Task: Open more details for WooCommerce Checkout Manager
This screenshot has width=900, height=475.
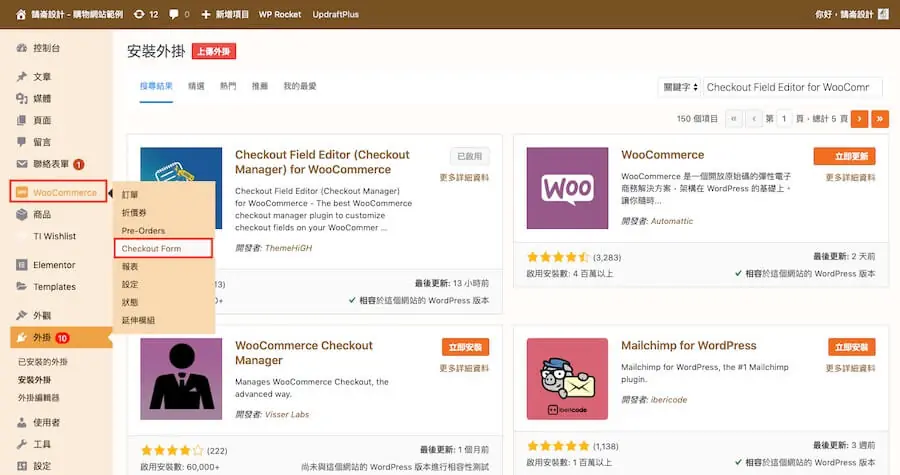Action: click(464, 368)
